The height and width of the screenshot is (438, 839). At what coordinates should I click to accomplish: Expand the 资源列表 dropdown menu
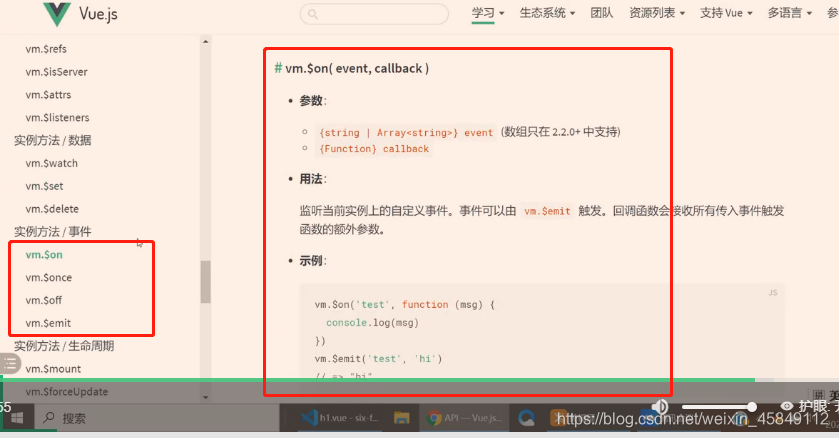[x=657, y=13]
